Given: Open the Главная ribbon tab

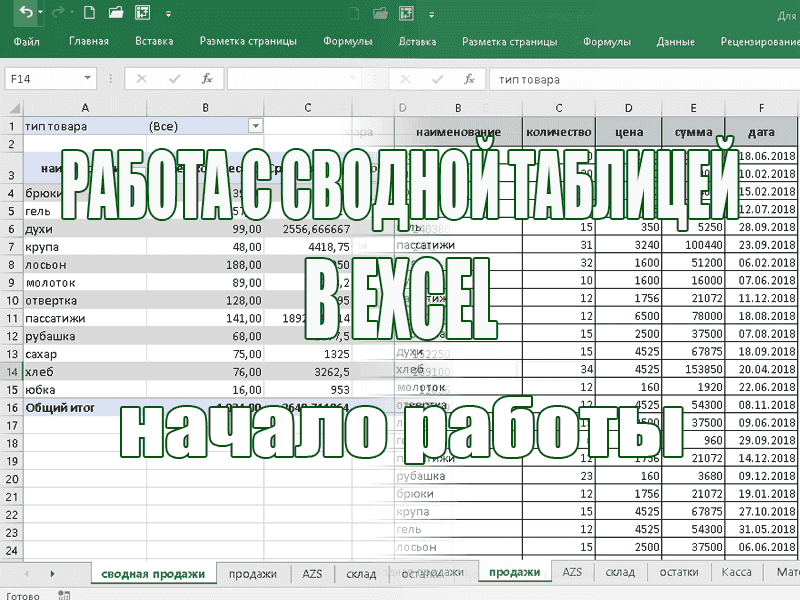Looking at the screenshot, I should coord(89,42).
